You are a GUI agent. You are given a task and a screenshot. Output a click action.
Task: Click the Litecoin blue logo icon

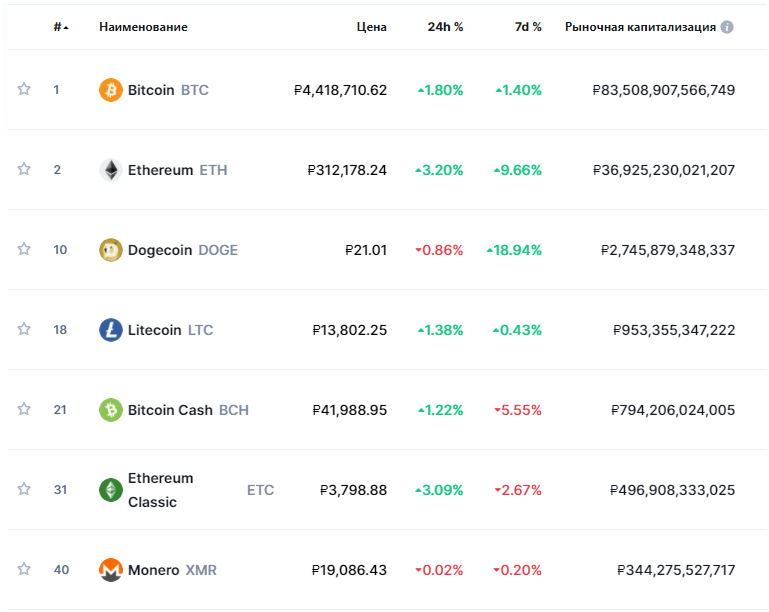tap(111, 330)
